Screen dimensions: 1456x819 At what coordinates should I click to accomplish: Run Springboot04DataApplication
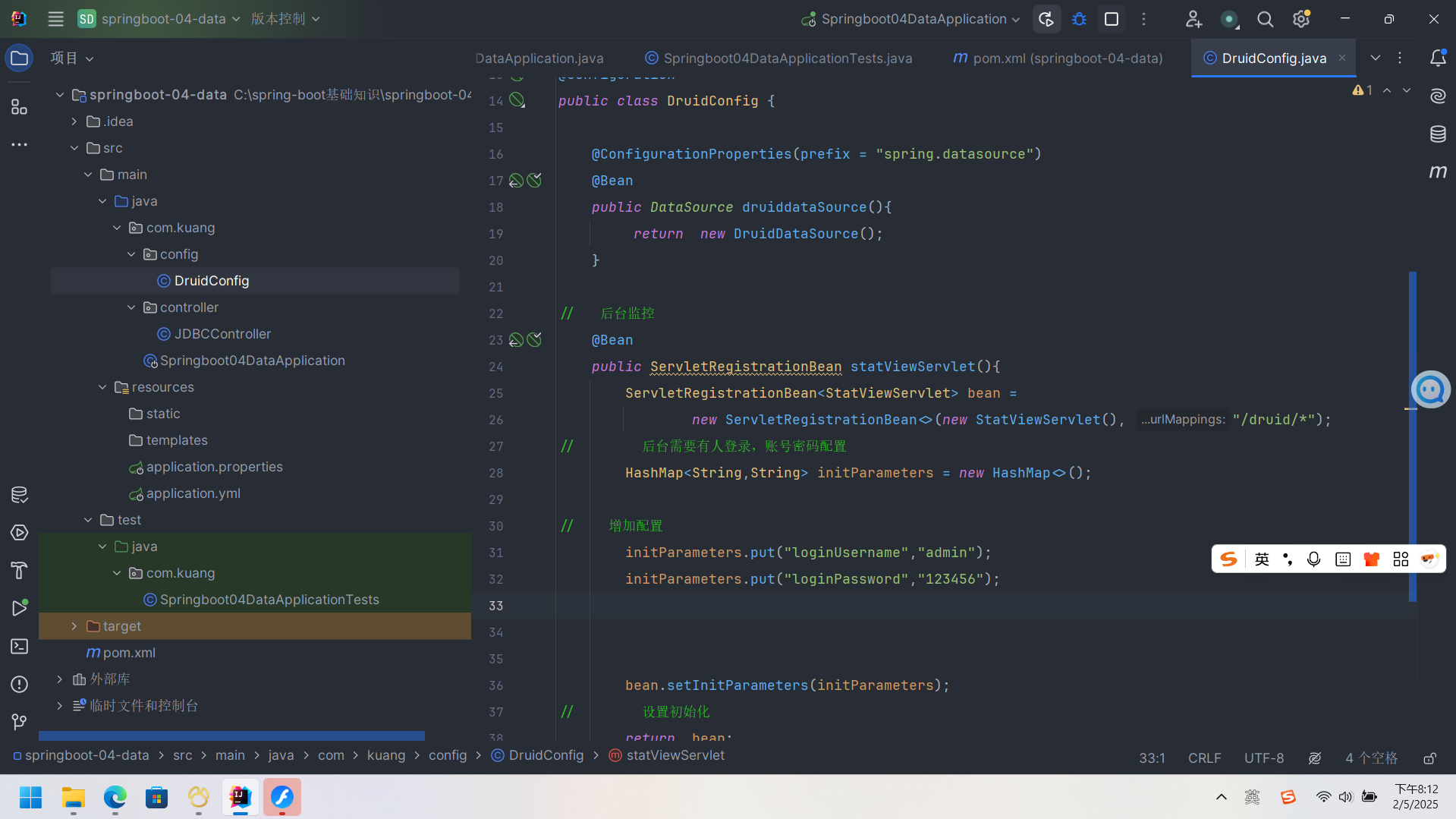[x=1046, y=19]
